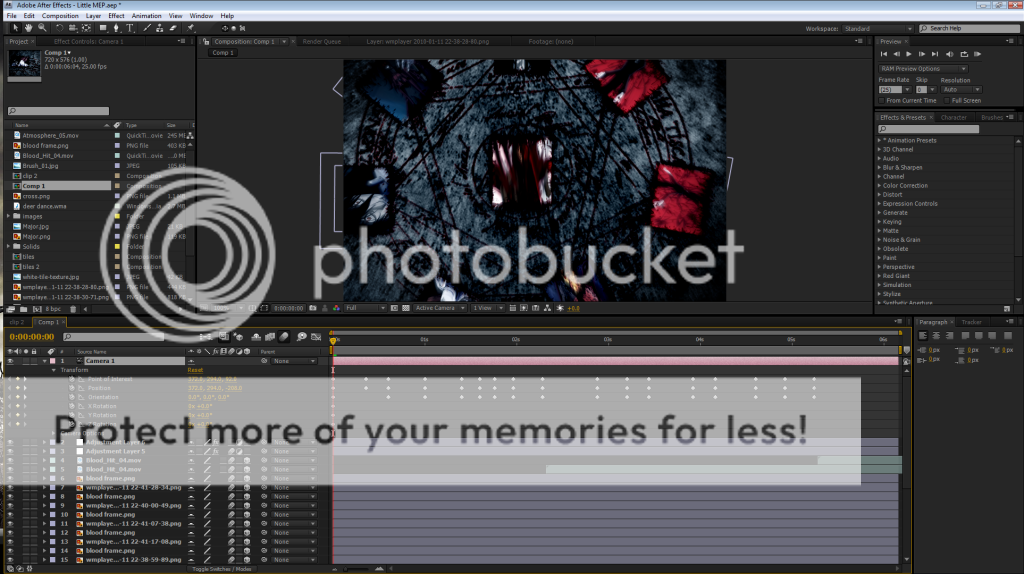Click the snapshot camera icon below the viewer
Screen dimensions: 1024x574
coord(313,308)
